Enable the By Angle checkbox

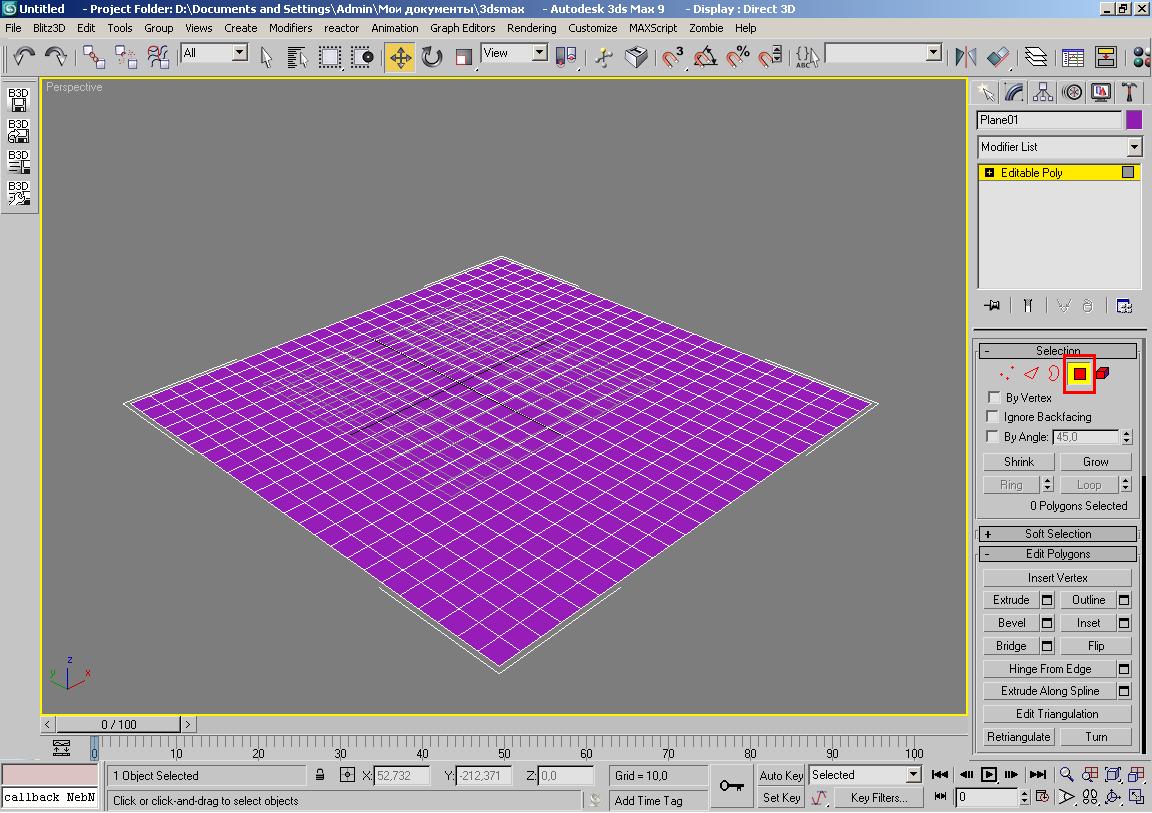(x=993, y=437)
